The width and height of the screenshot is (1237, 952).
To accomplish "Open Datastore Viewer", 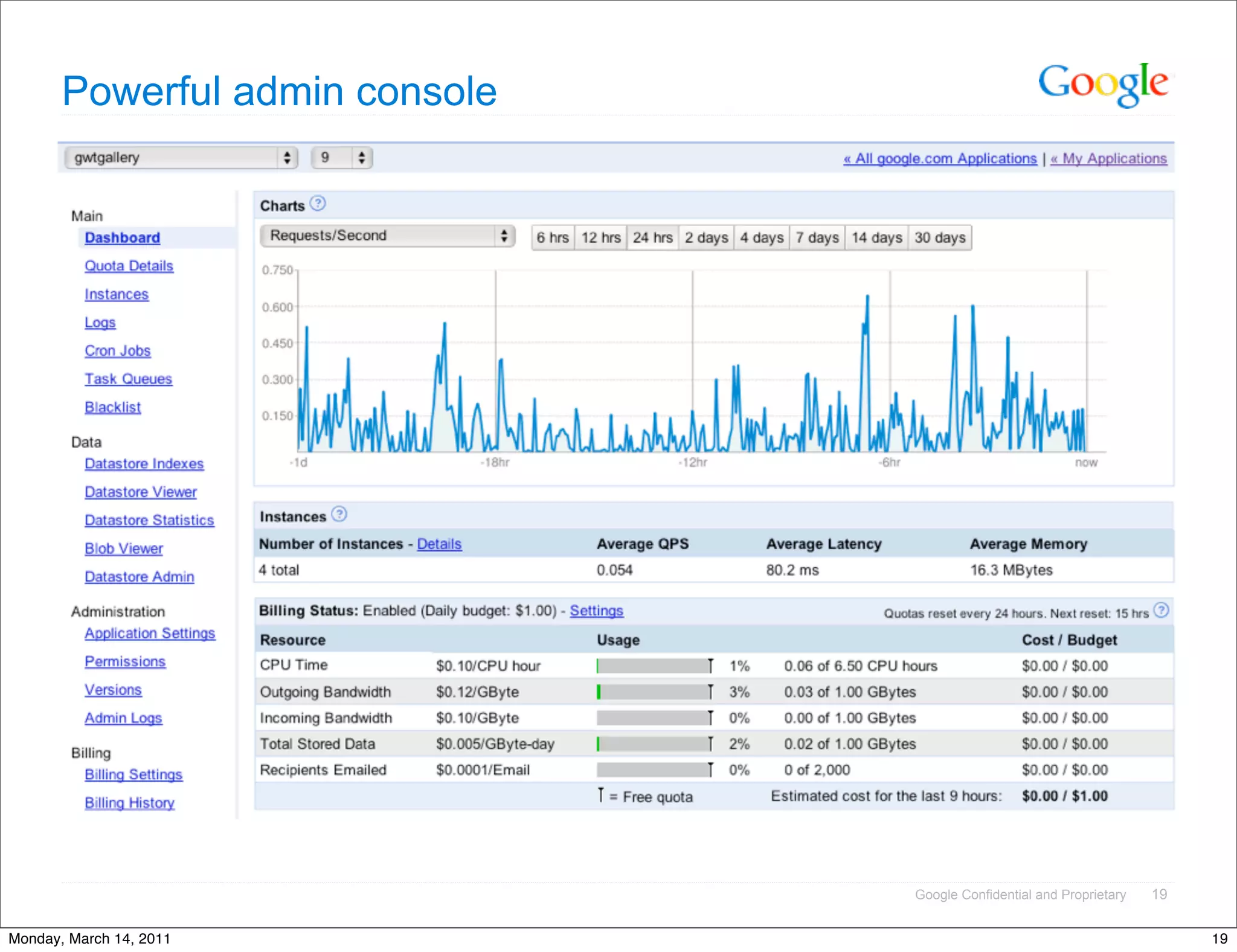I will [x=141, y=492].
